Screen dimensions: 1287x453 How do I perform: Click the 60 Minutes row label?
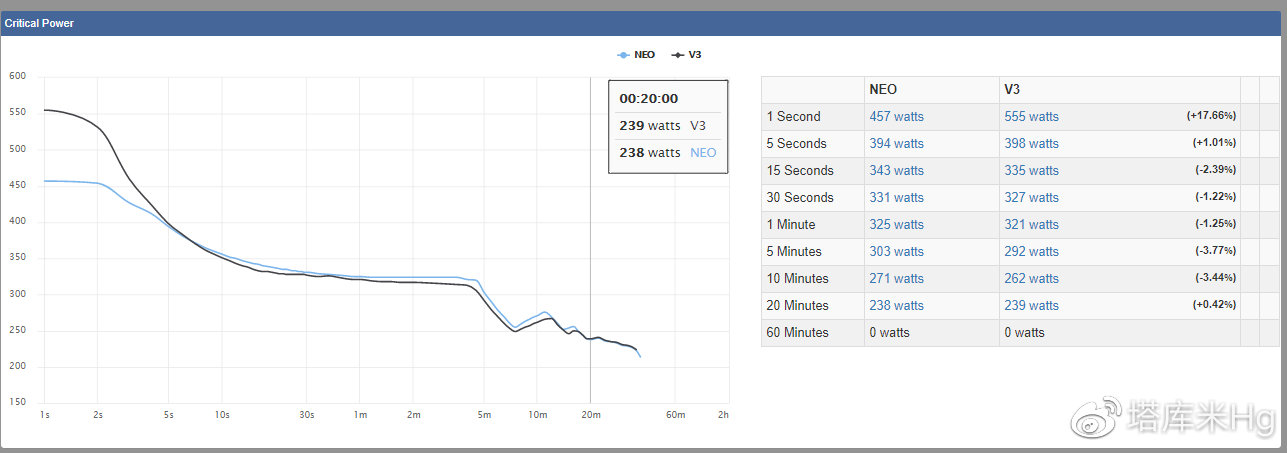[x=798, y=333]
